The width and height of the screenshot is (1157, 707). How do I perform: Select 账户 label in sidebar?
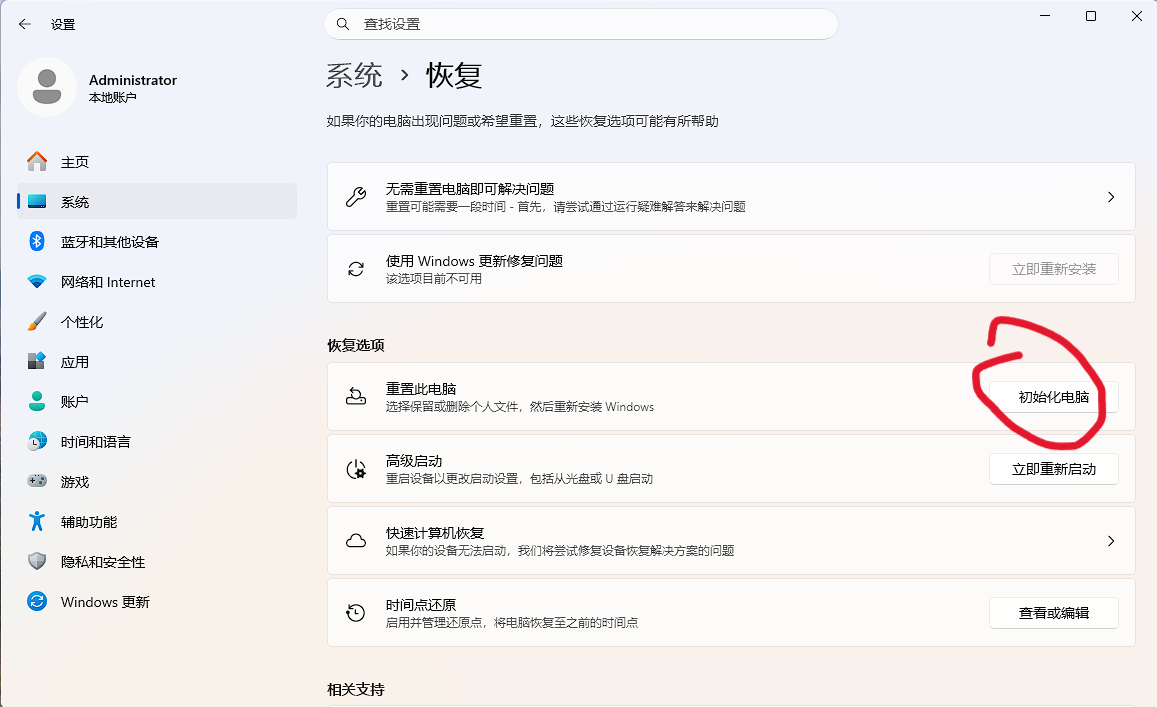(x=75, y=401)
